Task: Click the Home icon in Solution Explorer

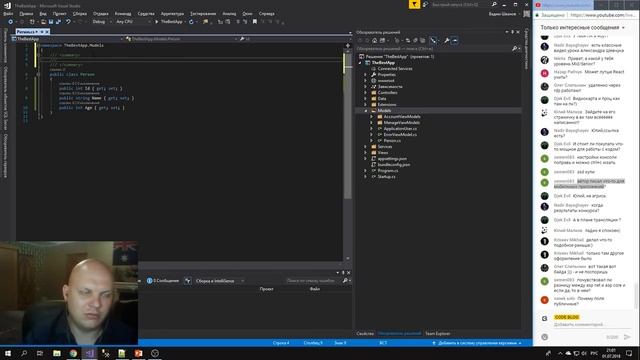Action: [x=374, y=40]
